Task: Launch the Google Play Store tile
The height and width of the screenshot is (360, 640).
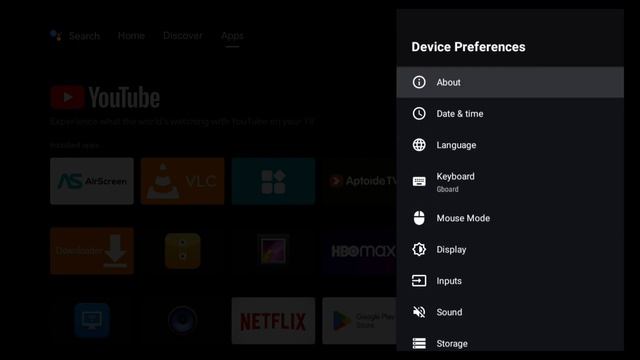Action: coord(360,321)
